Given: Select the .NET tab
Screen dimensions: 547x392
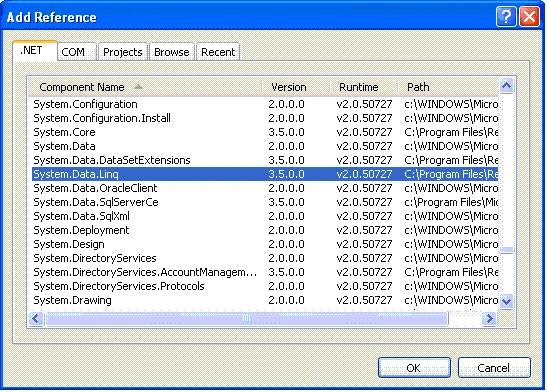Looking at the screenshot, I should click(35, 51).
